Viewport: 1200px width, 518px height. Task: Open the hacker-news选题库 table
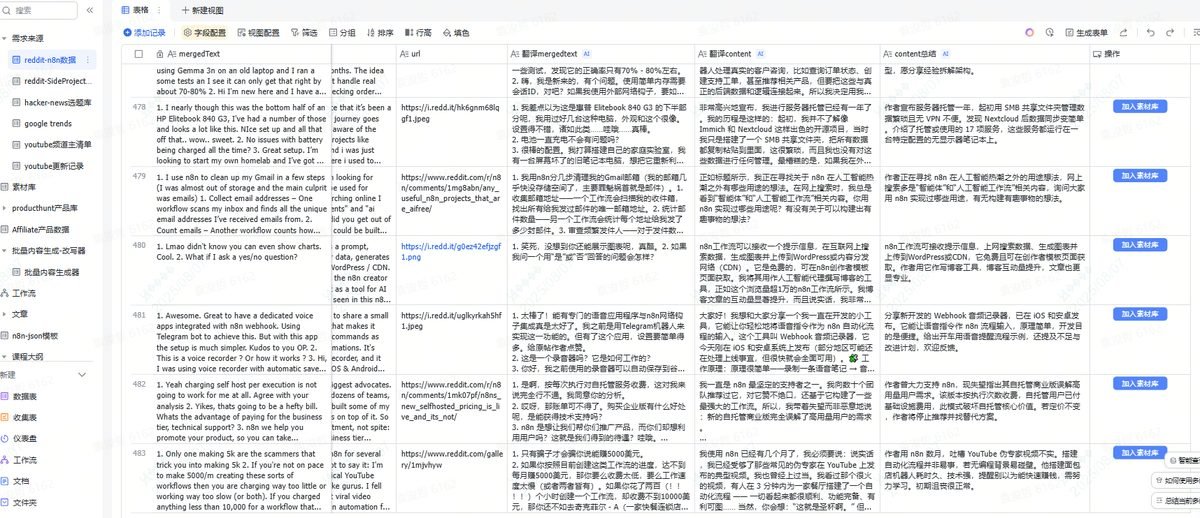[x=52, y=102]
